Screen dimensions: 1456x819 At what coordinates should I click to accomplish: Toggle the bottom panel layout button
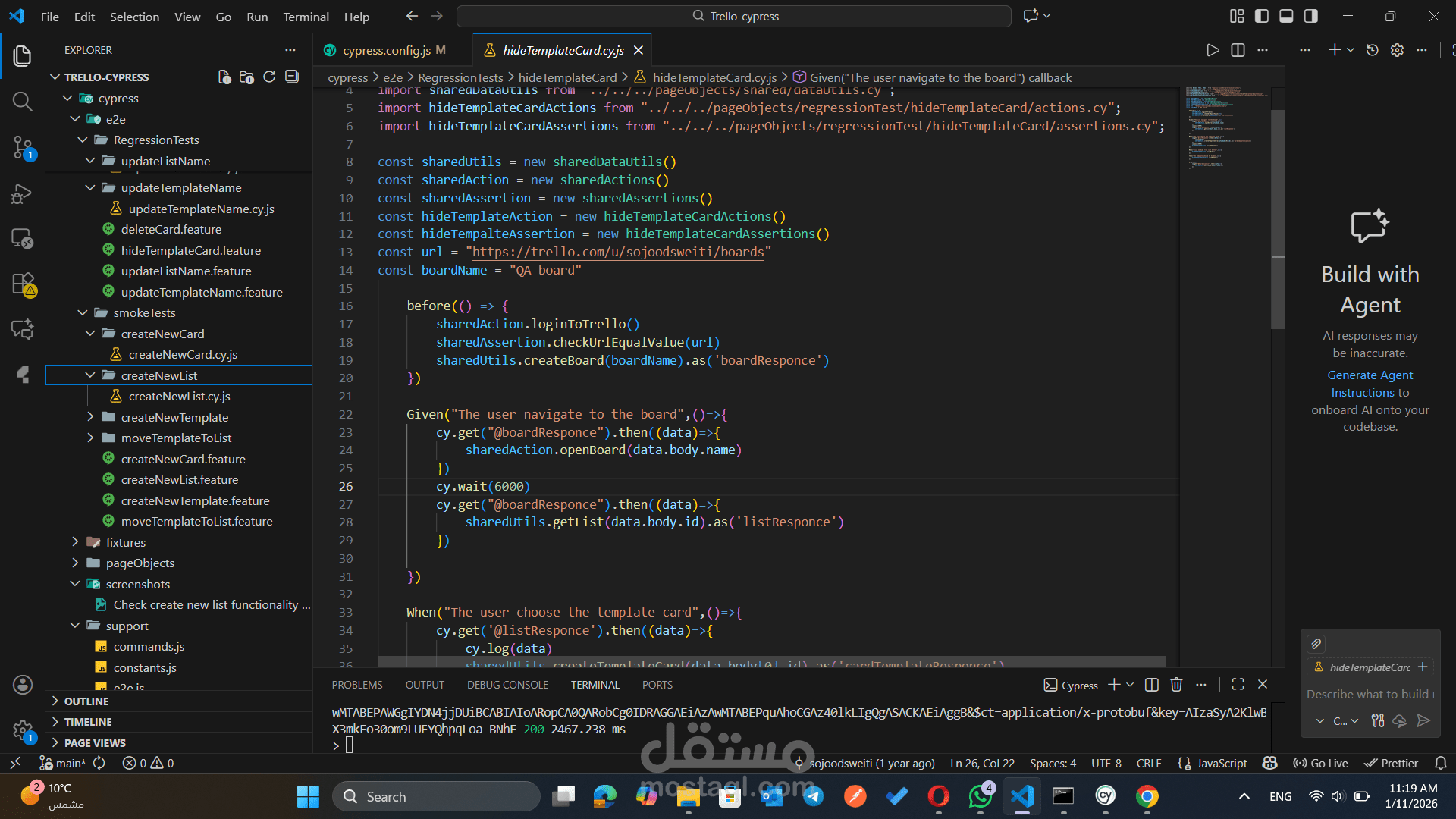pyautogui.click(x=1286, y=16)
